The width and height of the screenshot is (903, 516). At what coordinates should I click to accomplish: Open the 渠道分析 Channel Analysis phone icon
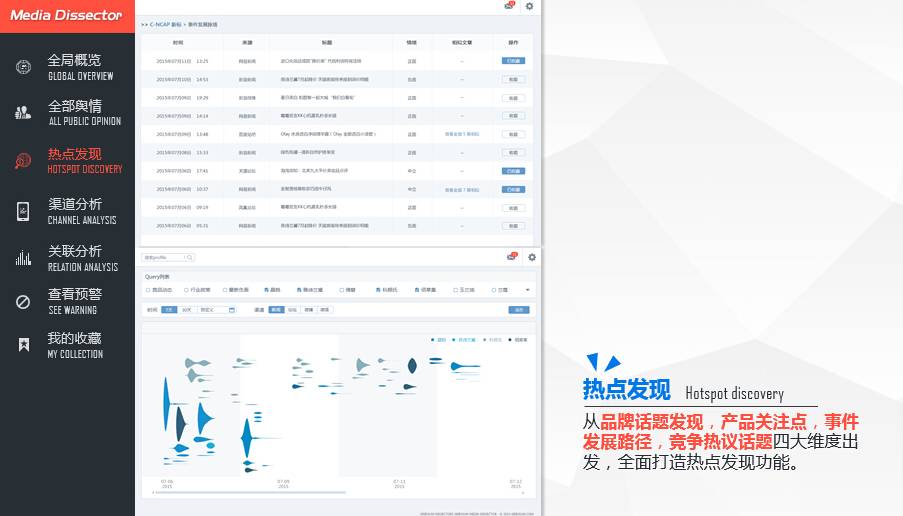(23, 211)
